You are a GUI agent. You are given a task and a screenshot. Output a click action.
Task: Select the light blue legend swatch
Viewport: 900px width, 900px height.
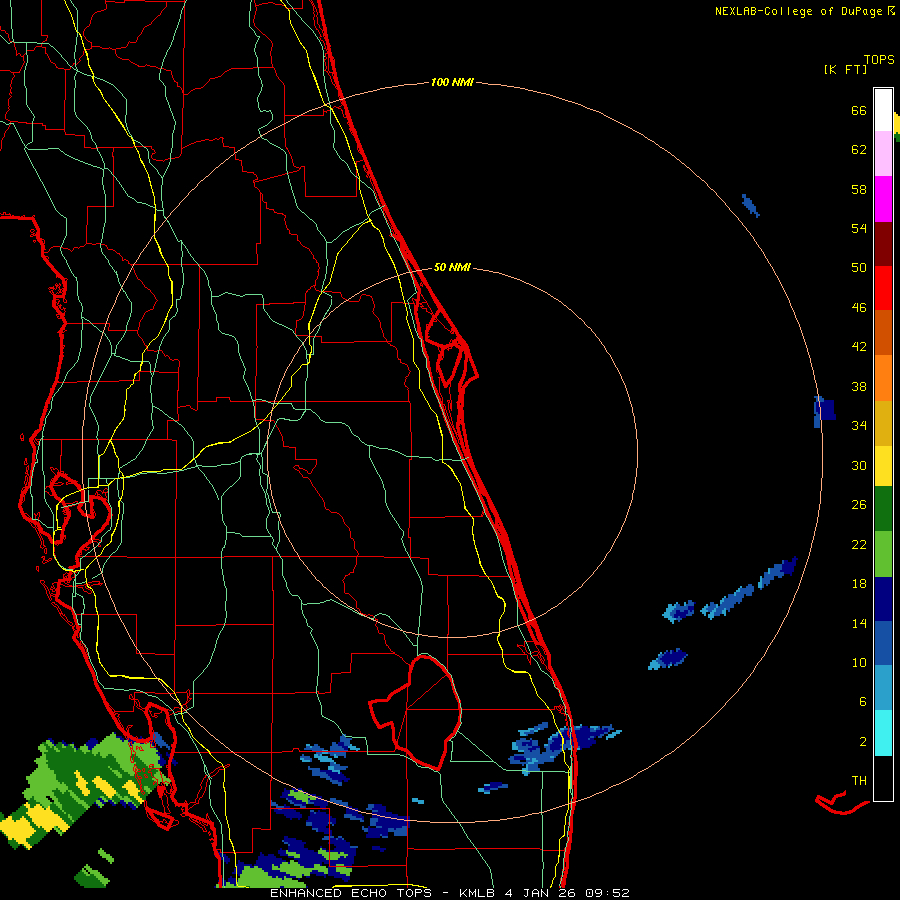(883, 688)
